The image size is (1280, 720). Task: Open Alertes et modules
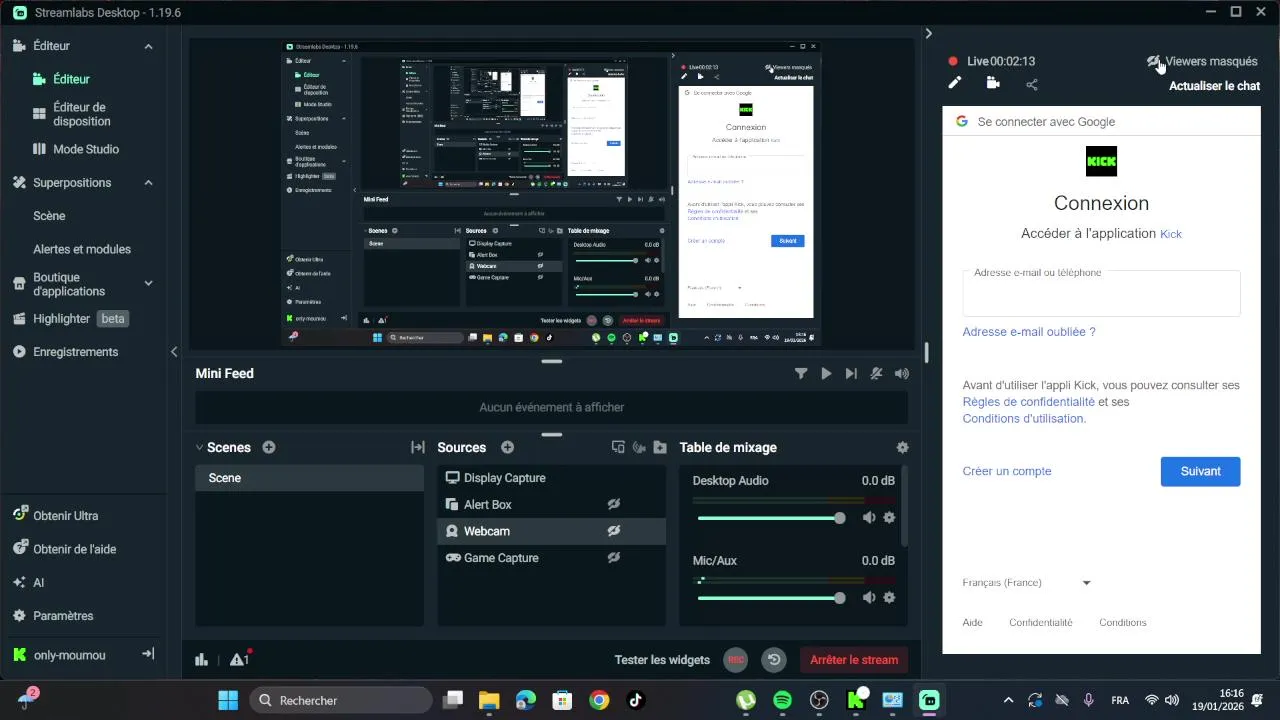82,249
